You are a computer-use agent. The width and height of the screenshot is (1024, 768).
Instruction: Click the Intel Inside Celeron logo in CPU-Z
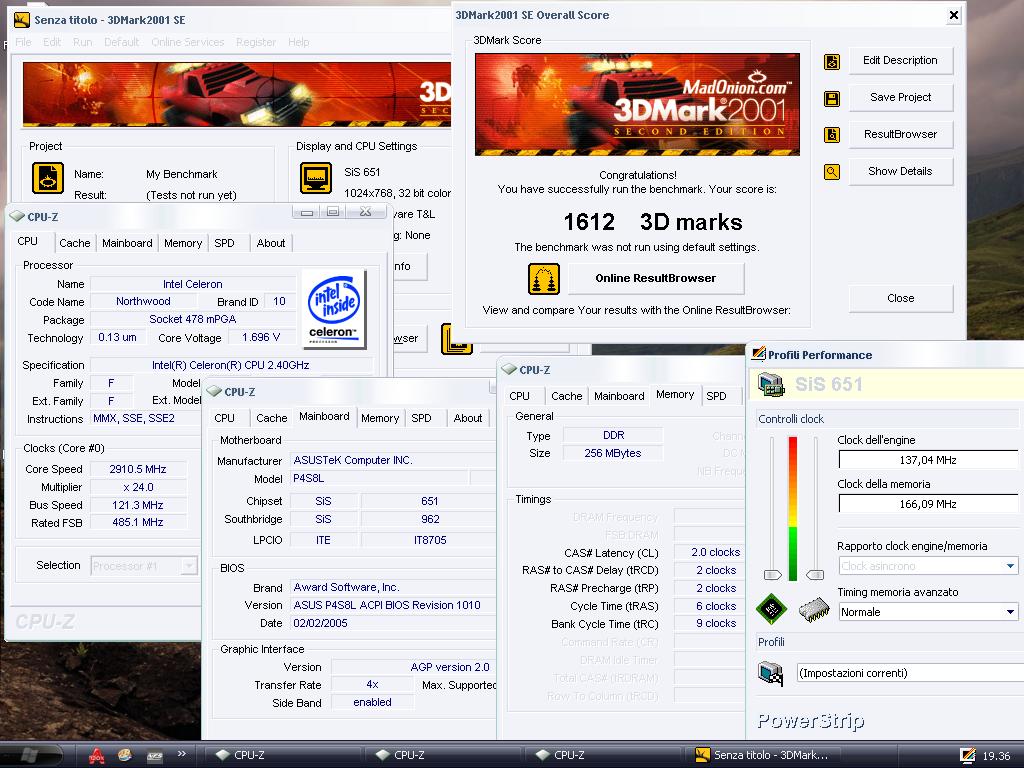[334, 309]
